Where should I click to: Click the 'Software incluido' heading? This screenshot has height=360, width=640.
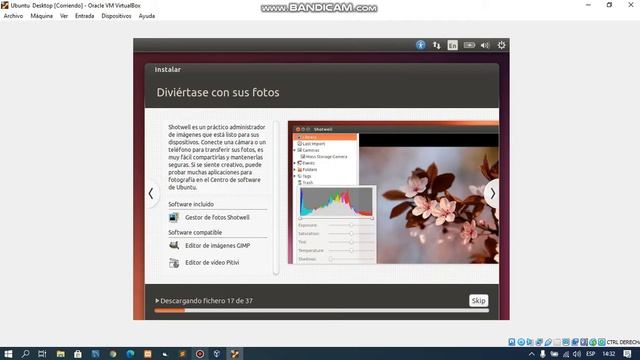coord(191,204)
